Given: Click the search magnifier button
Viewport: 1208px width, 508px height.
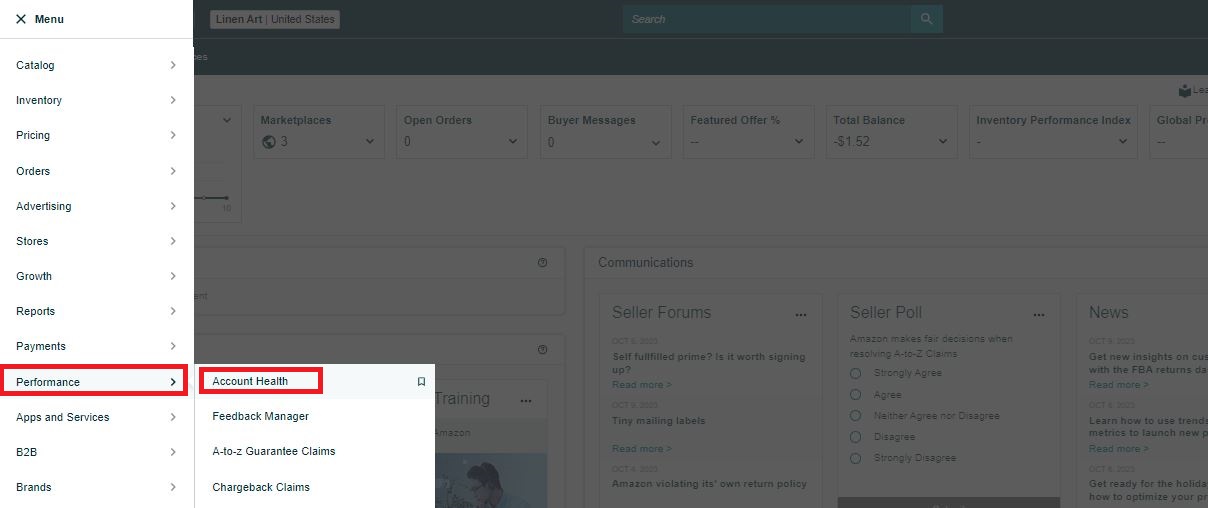Looking at the screenshot, I should [x=926, y=19].
